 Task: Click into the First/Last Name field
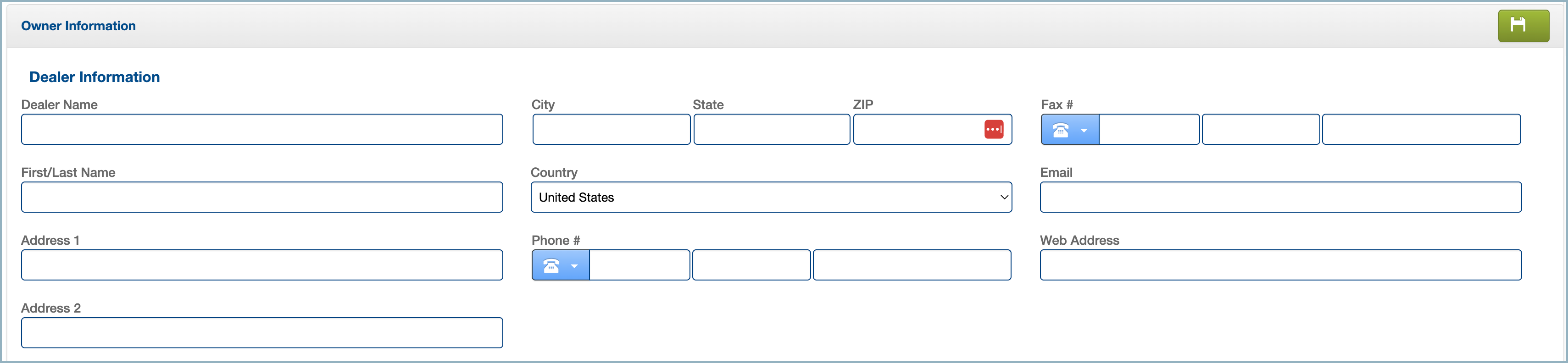point(262,198)
